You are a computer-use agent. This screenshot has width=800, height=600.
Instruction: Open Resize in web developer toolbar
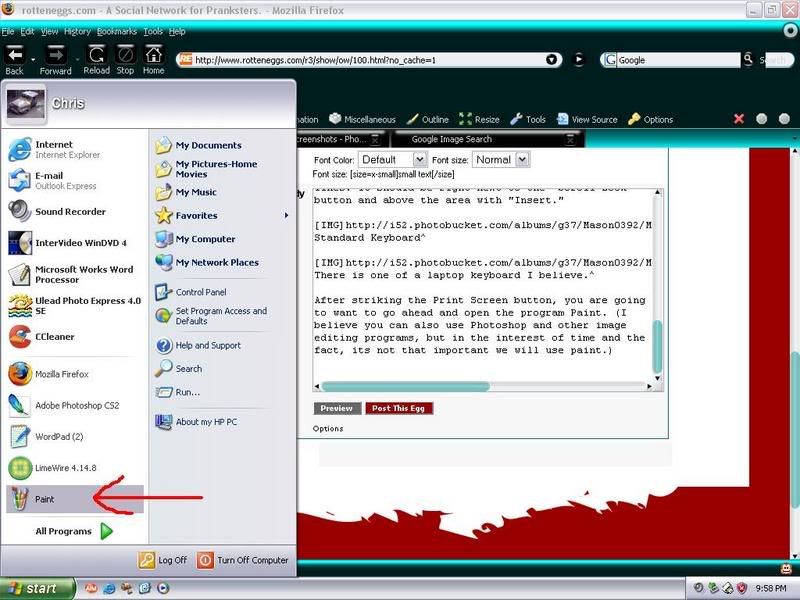pyautogui.click(x=479, y=119)
